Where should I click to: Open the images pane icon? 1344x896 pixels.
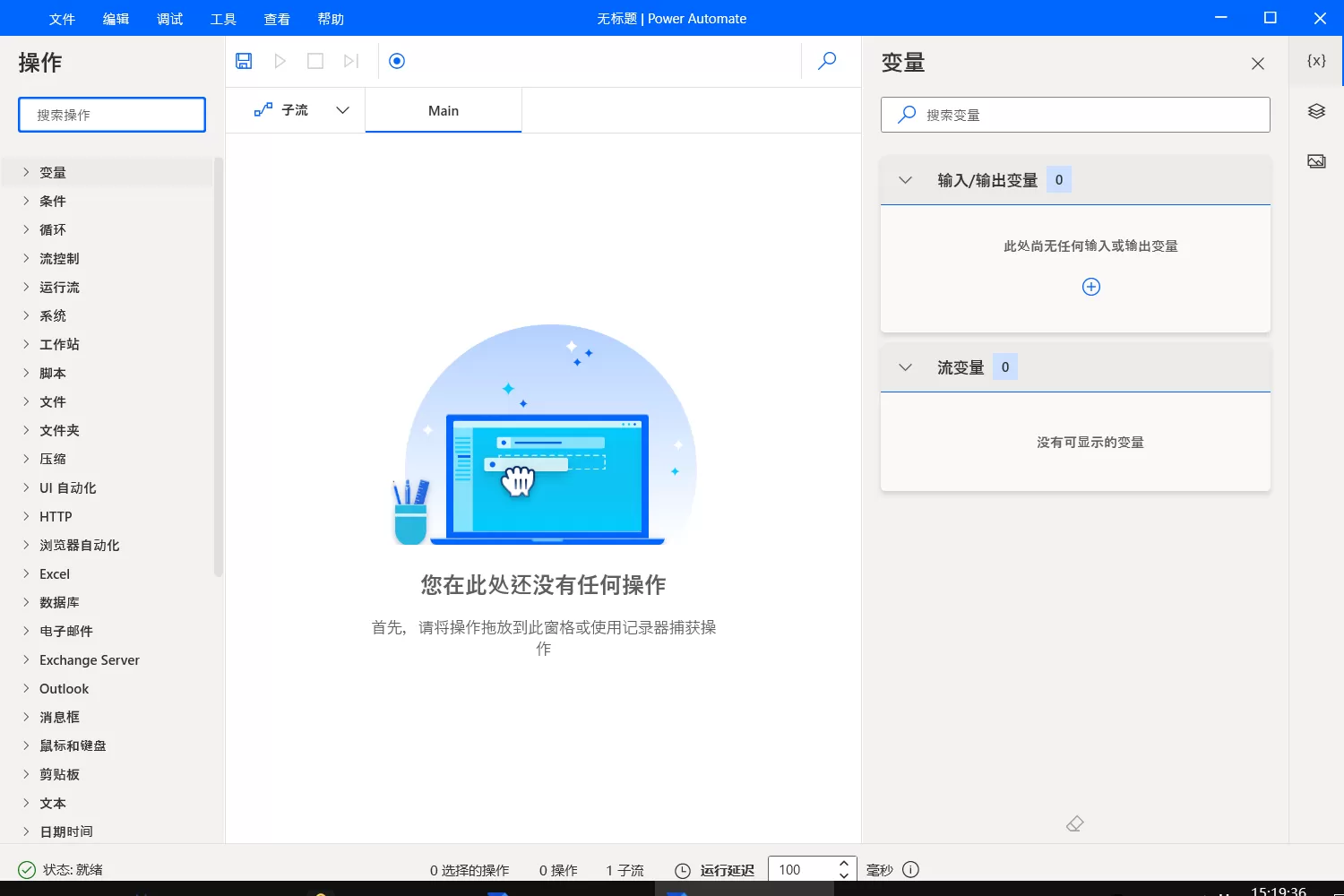[1315, 161]
